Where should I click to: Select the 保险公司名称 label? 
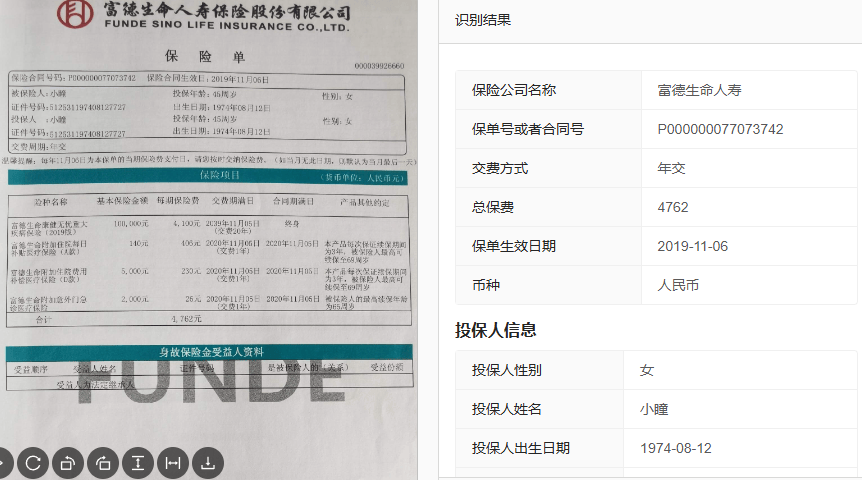click(x=514, y=90)
